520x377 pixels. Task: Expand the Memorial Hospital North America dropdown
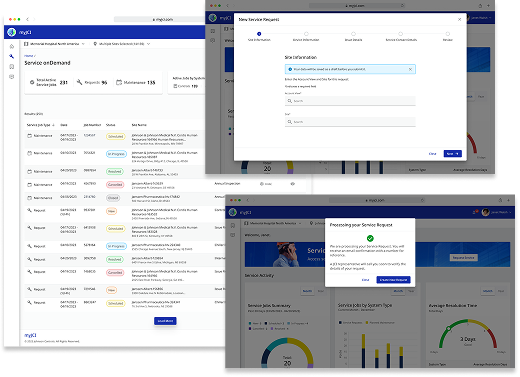pos(55,44)
